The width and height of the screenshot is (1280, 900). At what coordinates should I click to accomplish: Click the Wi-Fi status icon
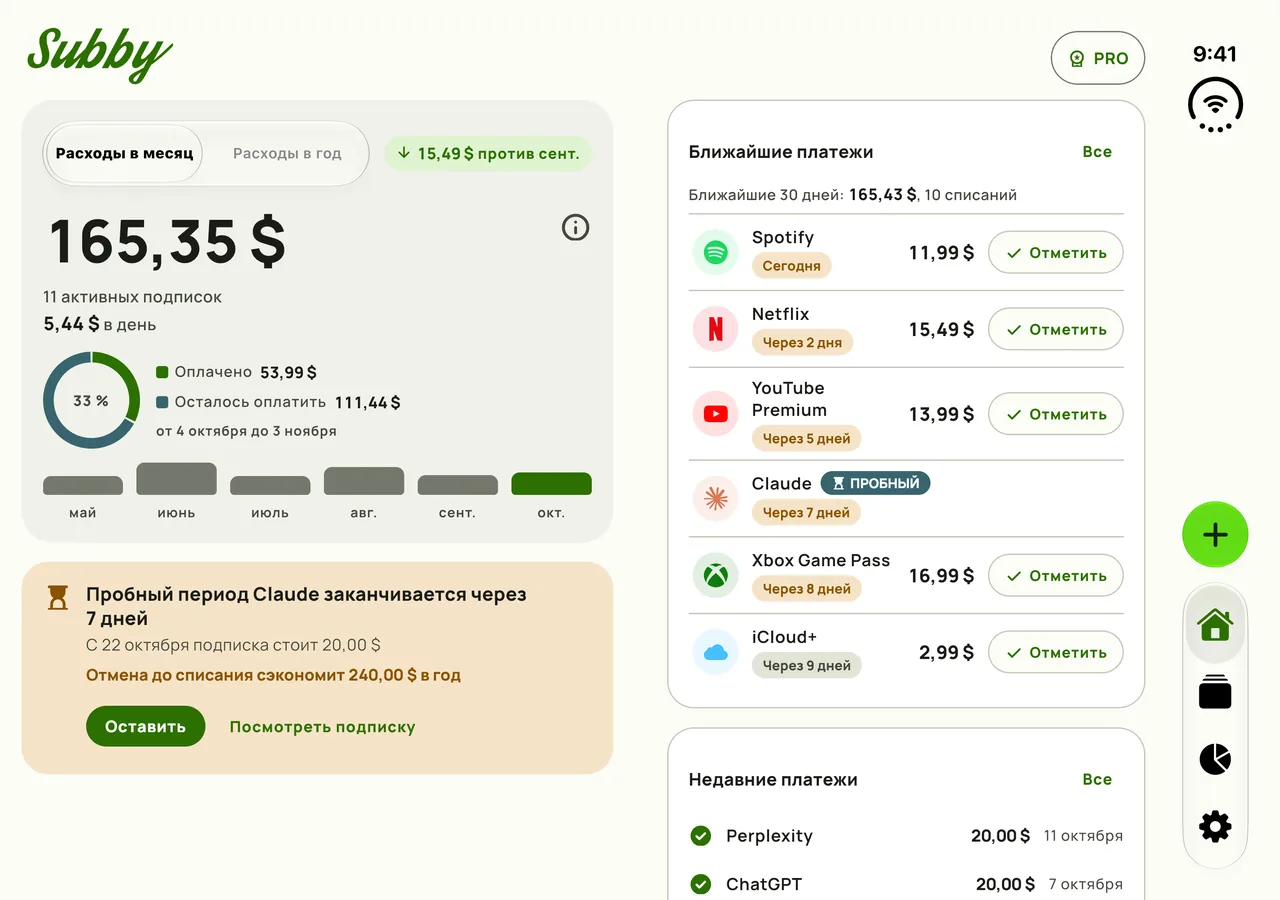tap(1215, 105)
